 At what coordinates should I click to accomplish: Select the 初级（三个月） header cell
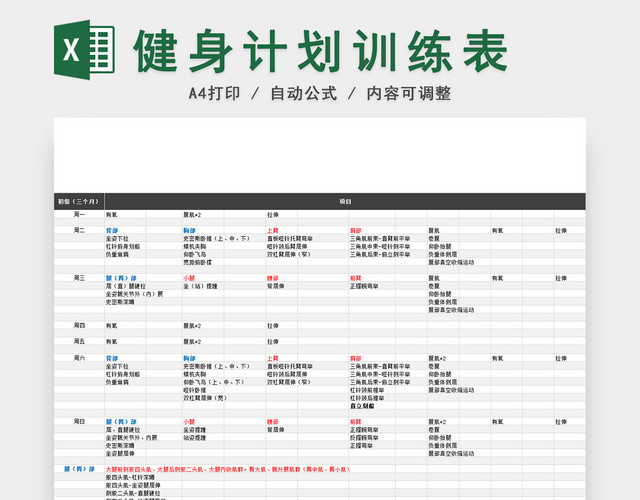pyautogui.click(x=79, y=202)
